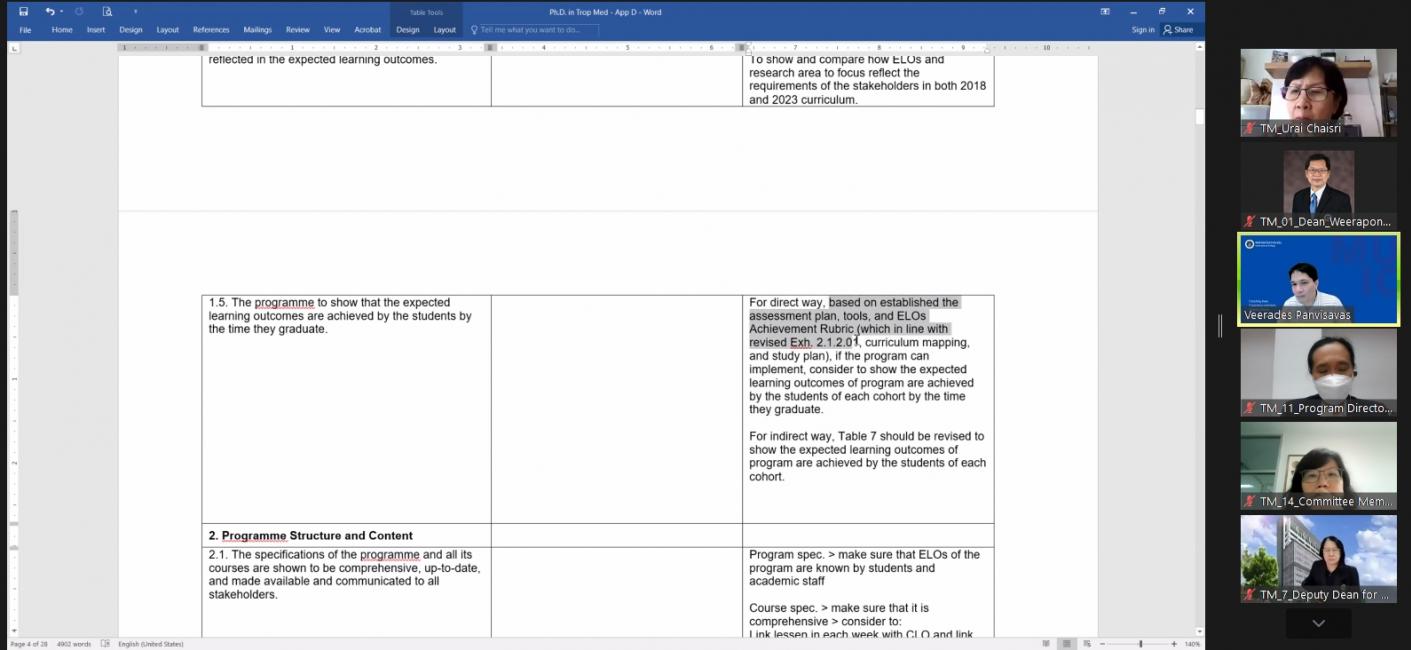Open the File menu
1411x650 pixels.
[x=25, y=30]
